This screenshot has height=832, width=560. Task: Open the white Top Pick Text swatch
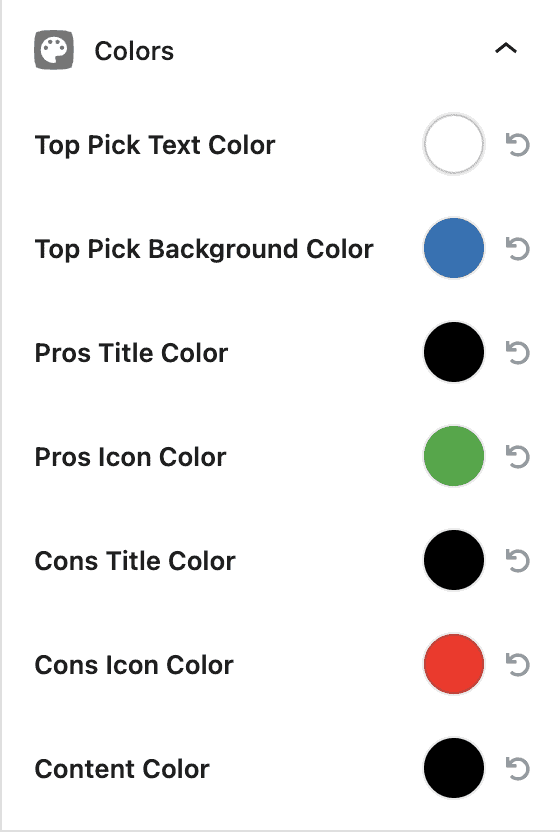[x=454, y=144]
